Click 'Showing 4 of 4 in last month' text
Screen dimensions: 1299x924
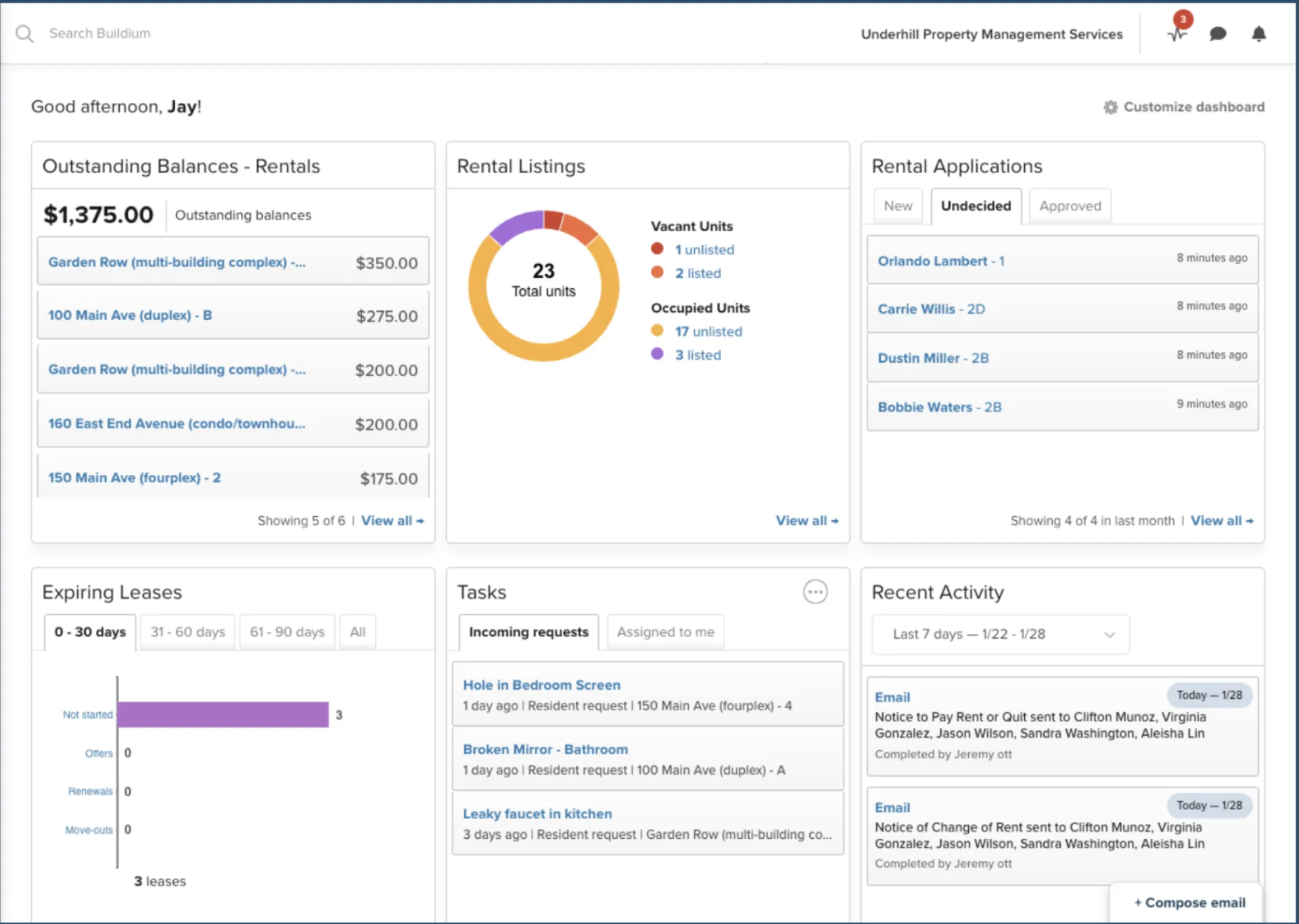click(1092, 520)
